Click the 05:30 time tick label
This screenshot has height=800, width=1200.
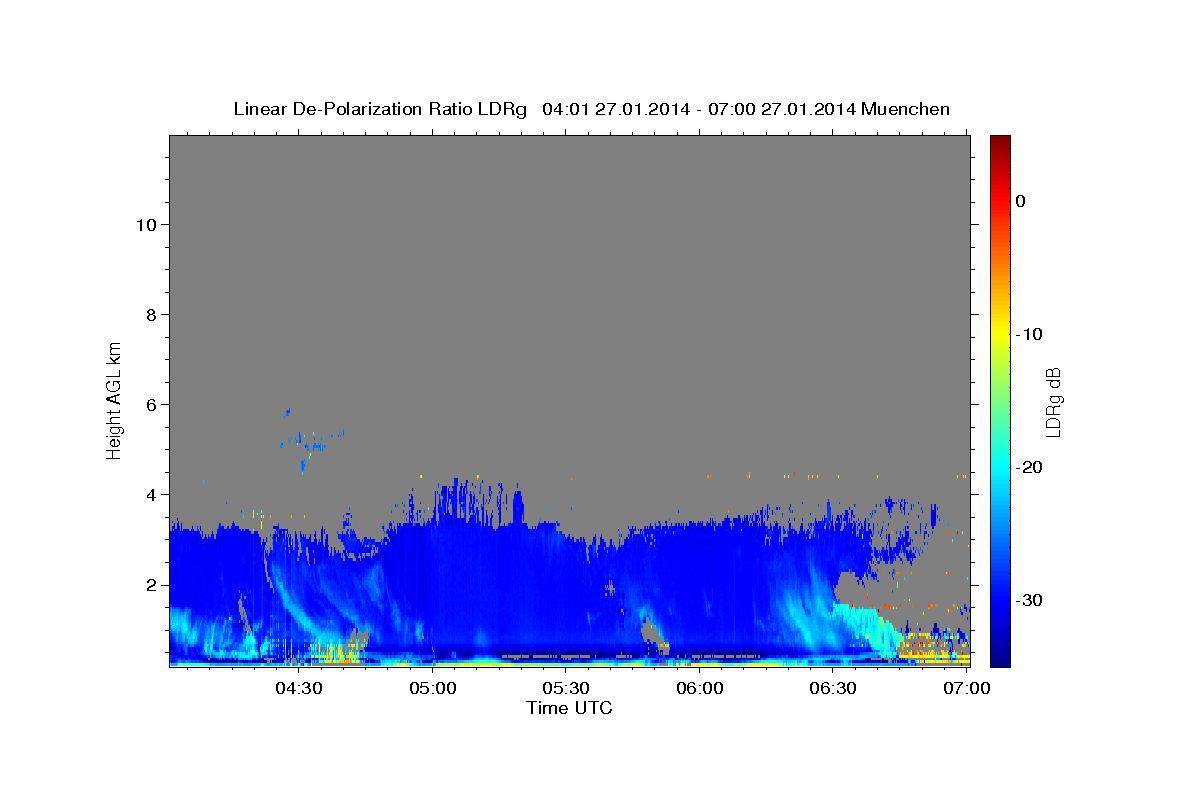[565, 688]
